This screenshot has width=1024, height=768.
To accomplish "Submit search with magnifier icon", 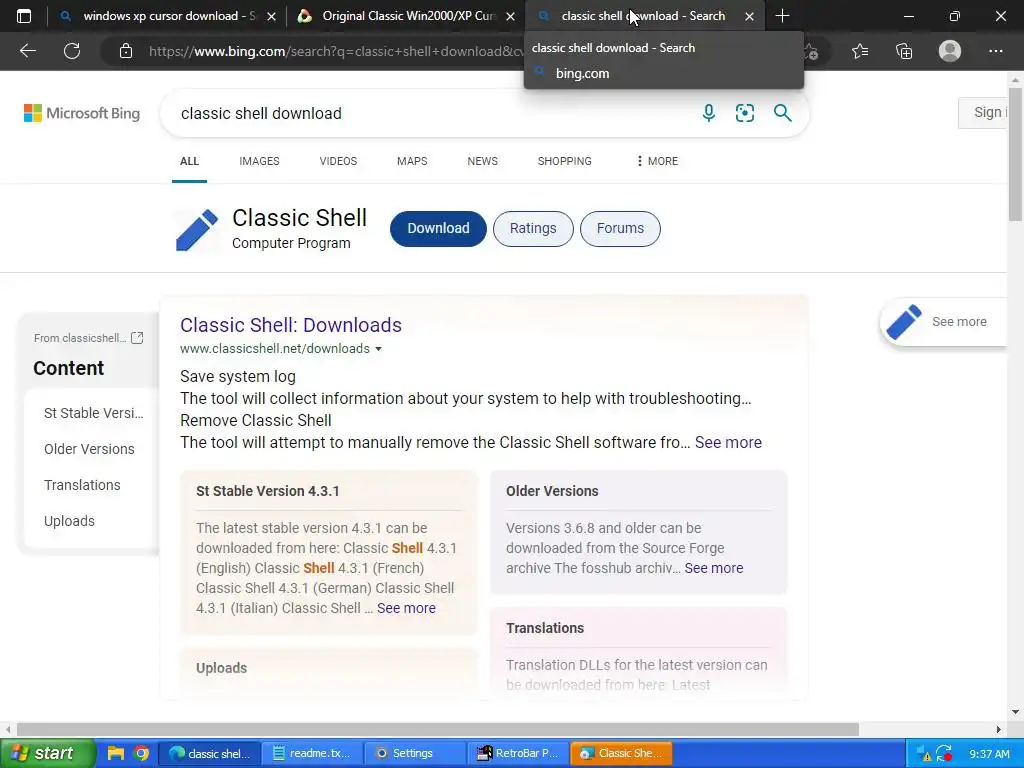I will coord(782,113).
